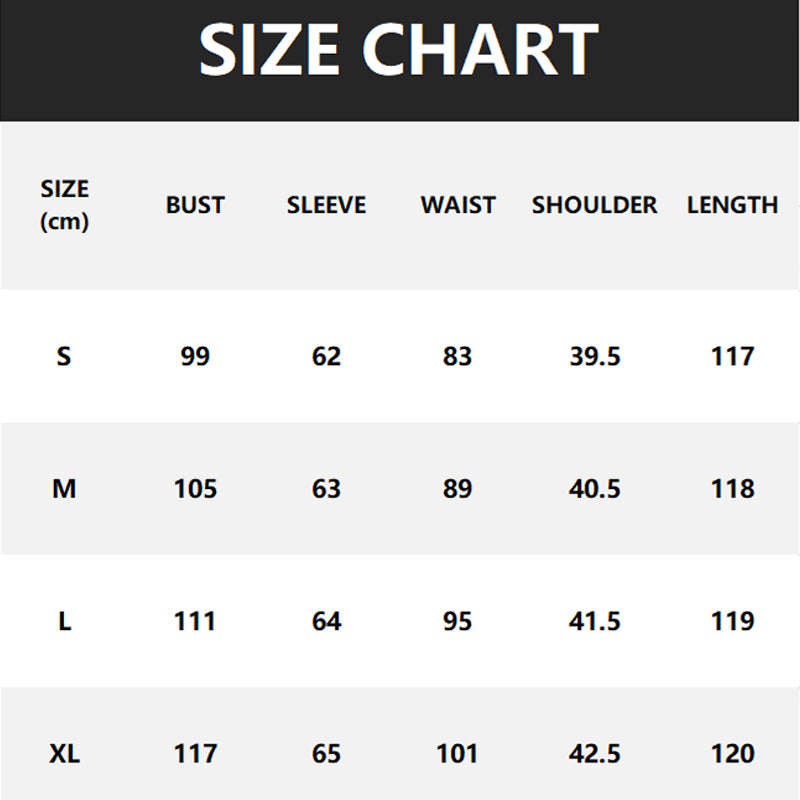The height and width of the screenshot is (800, 800).
Task: Click shoulder value 39.5 in S row
Action: tap(595, 356)
